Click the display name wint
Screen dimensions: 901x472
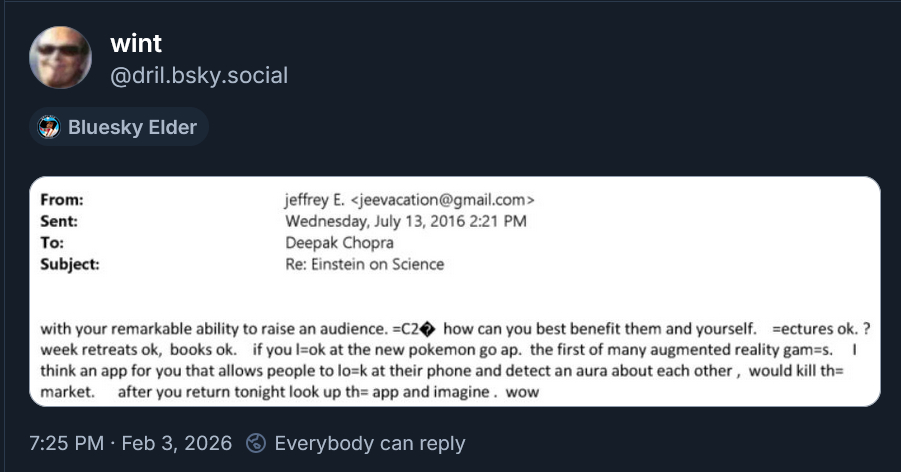(136, 43)
